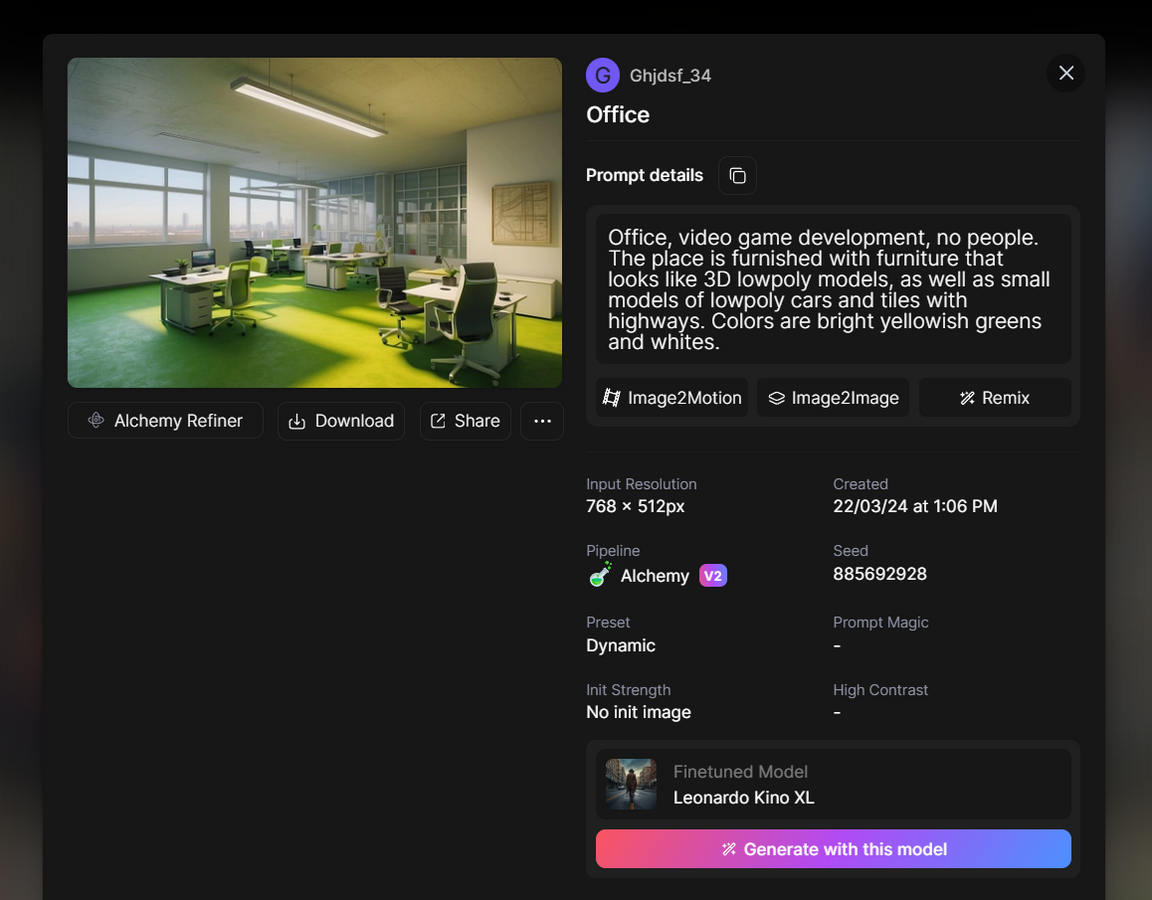Open the more options ellipsis menu
The height and width of the screenshot is (900, 1152).
coord(542,421)
